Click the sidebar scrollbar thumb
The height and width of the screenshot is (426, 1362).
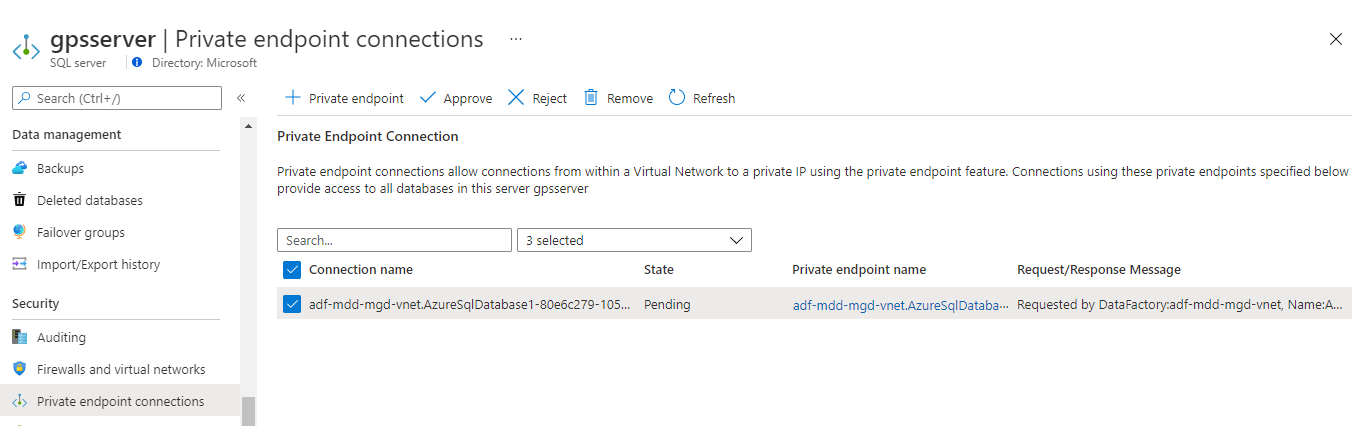click(x=249, y=411)
